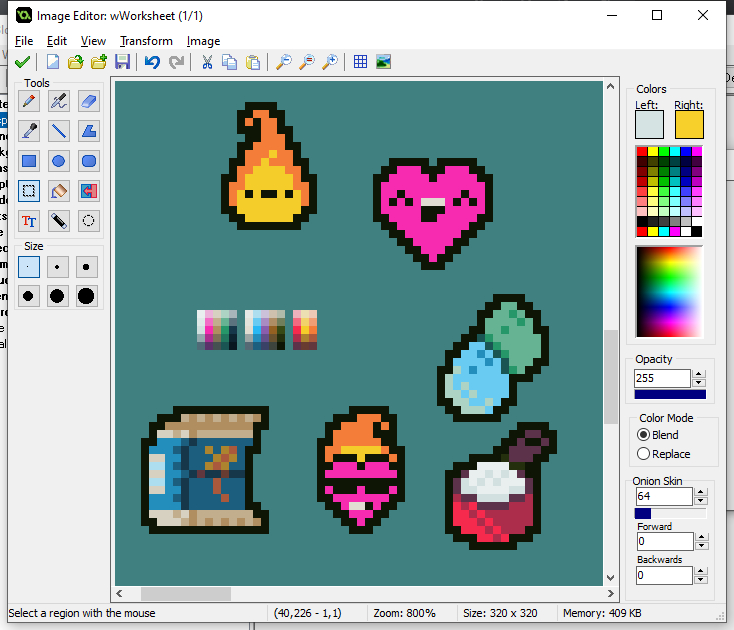Click the scissors Cut icon
Viewport: 734px width, 630px height.
pyautogui.click(x=207, y=62)
